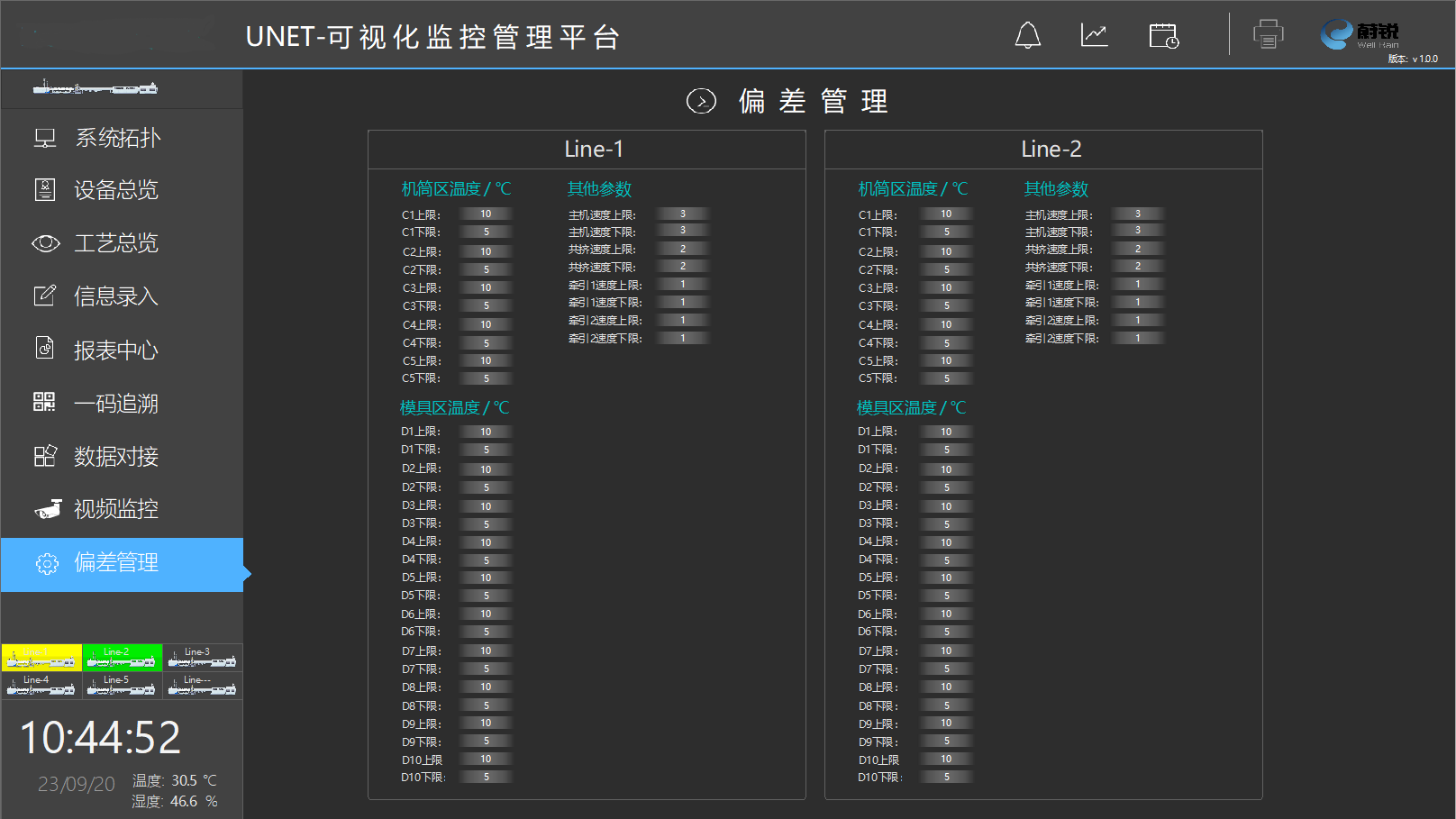Viewport: 1456px width, 819px height.
Task: Click the trend chart icon
Action: click(x=1094, y=36)
